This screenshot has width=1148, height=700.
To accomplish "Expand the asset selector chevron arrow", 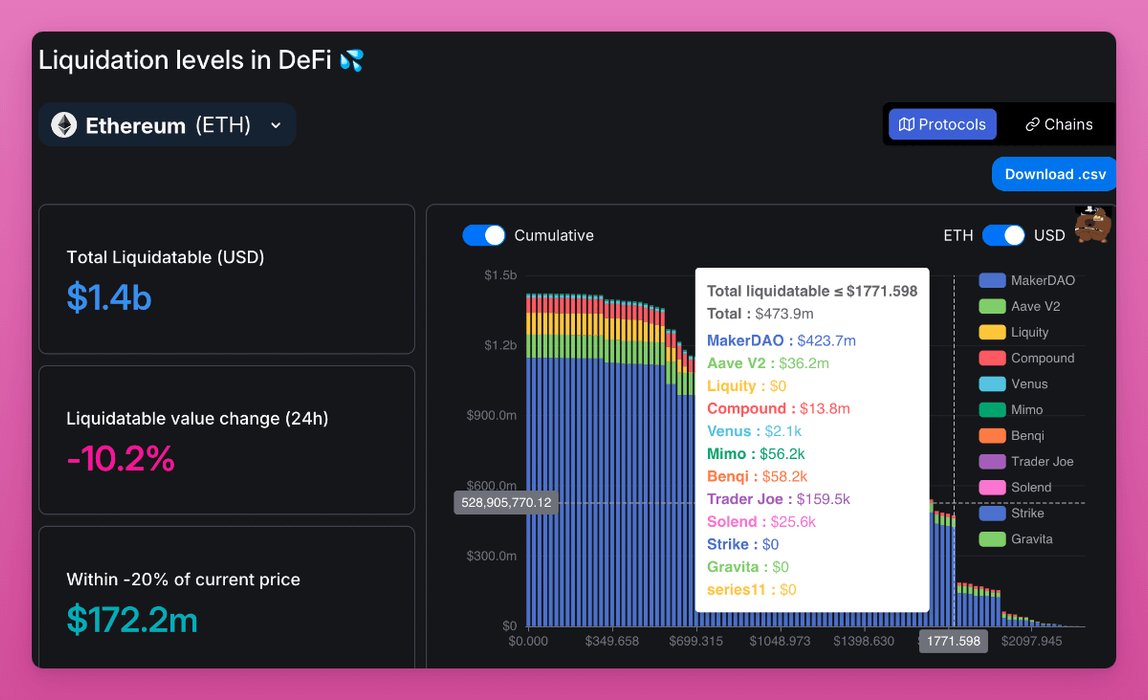I will pos(276,126).
